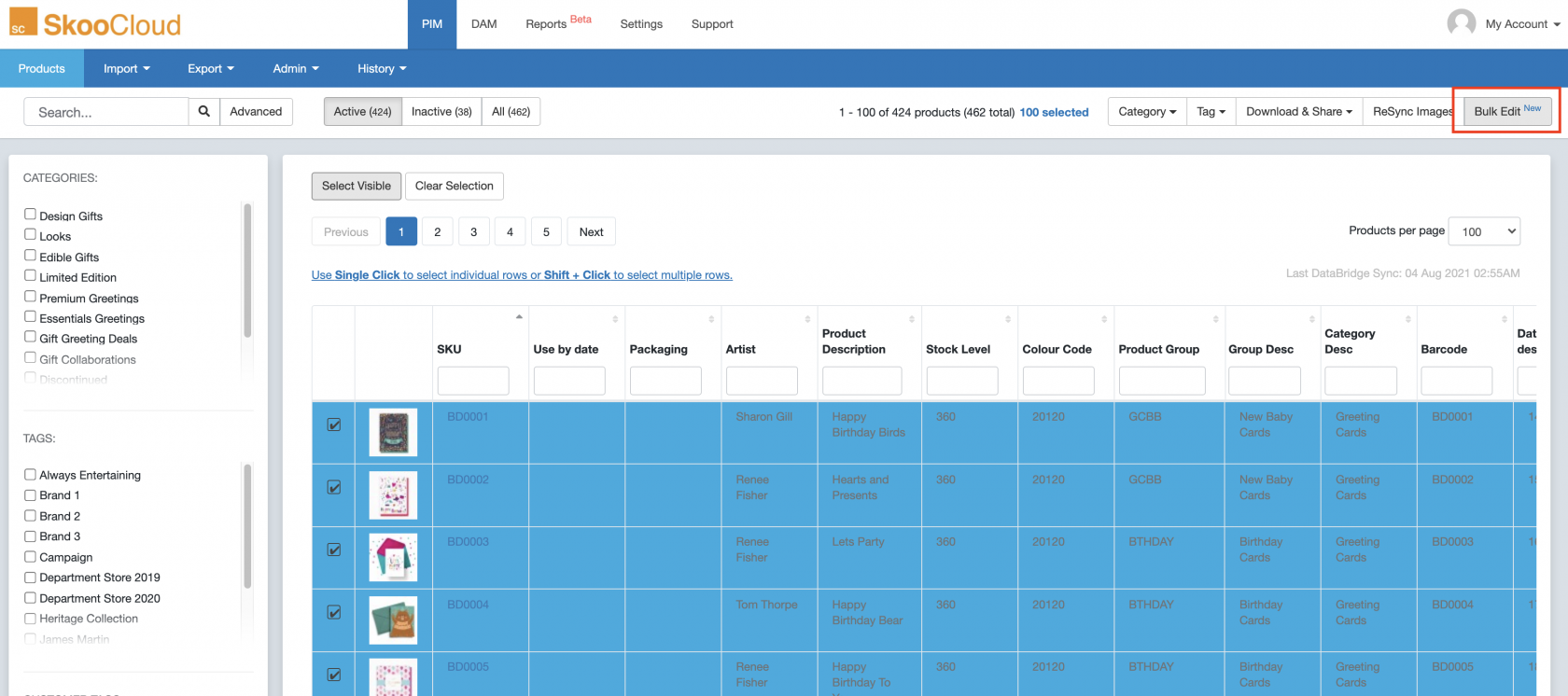Open the My Account dropdown
Viewport: 1568px width, 696px height.
point(1522,24)
